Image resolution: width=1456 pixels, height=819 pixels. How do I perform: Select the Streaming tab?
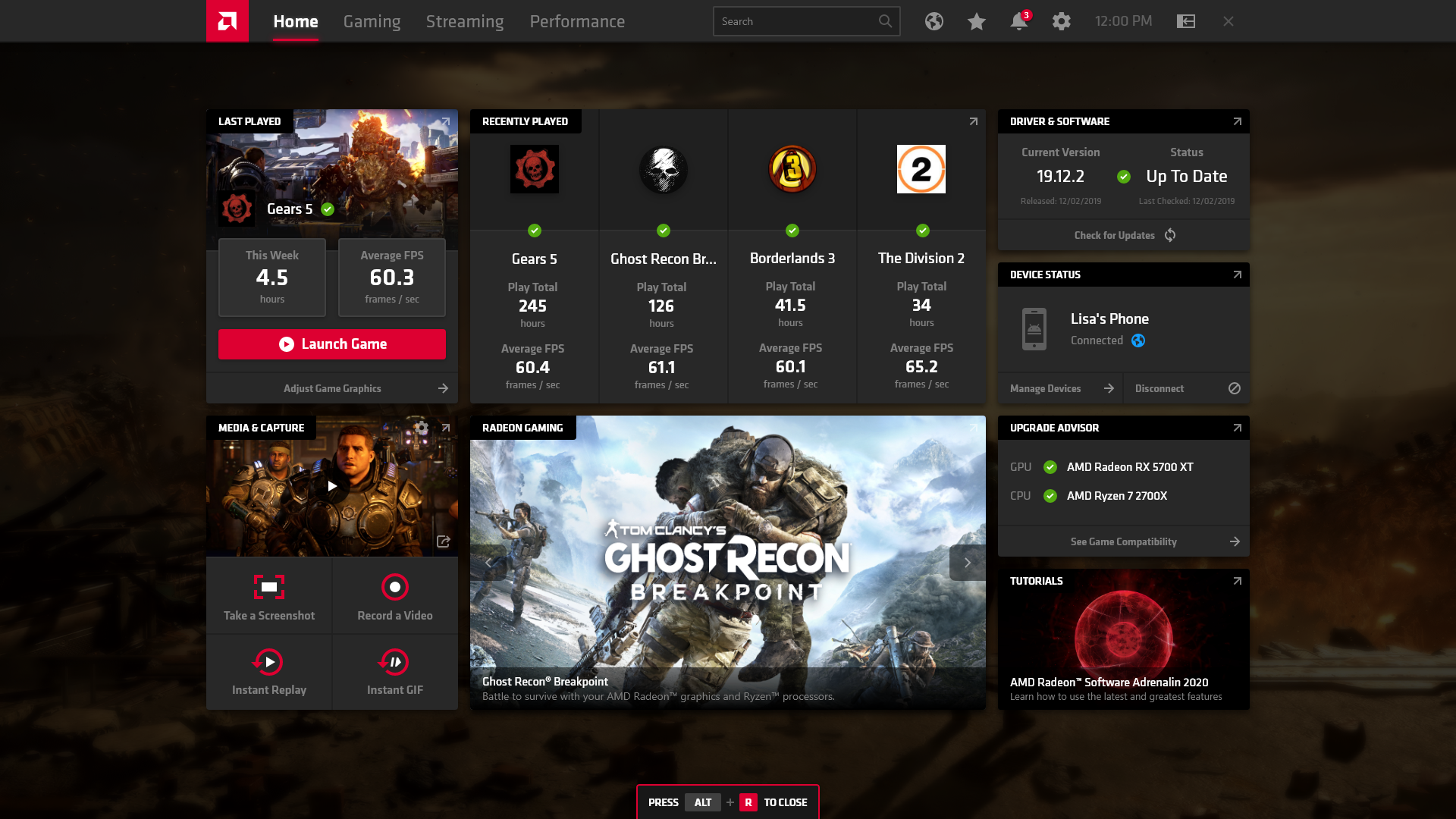(465, 21)
